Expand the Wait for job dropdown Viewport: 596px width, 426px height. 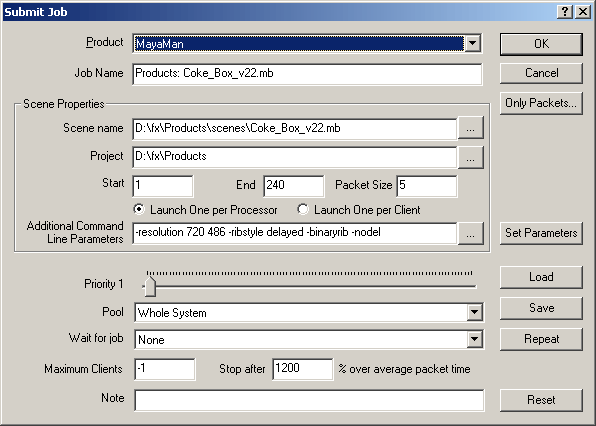pyautogui.click(x=474, y=339)
